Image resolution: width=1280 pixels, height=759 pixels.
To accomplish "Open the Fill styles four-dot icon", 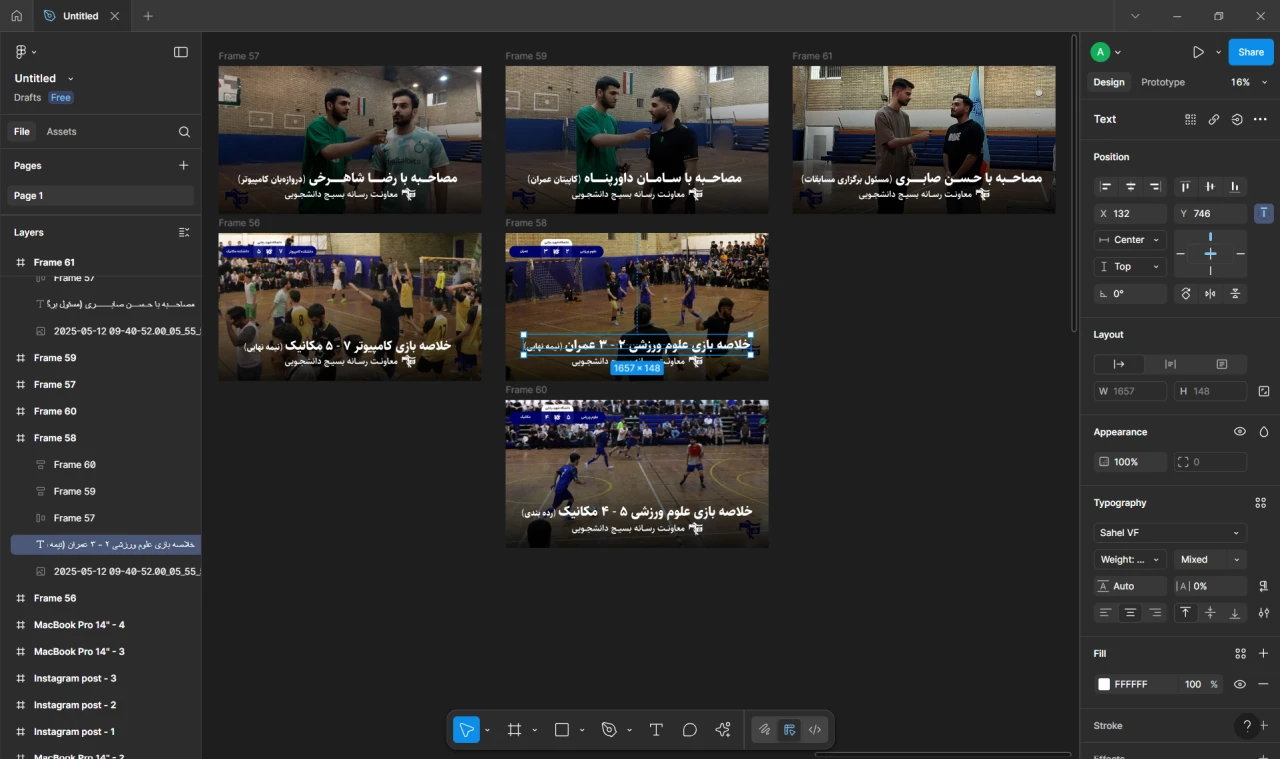I will pyautogui.click(x=1240, y=654).
